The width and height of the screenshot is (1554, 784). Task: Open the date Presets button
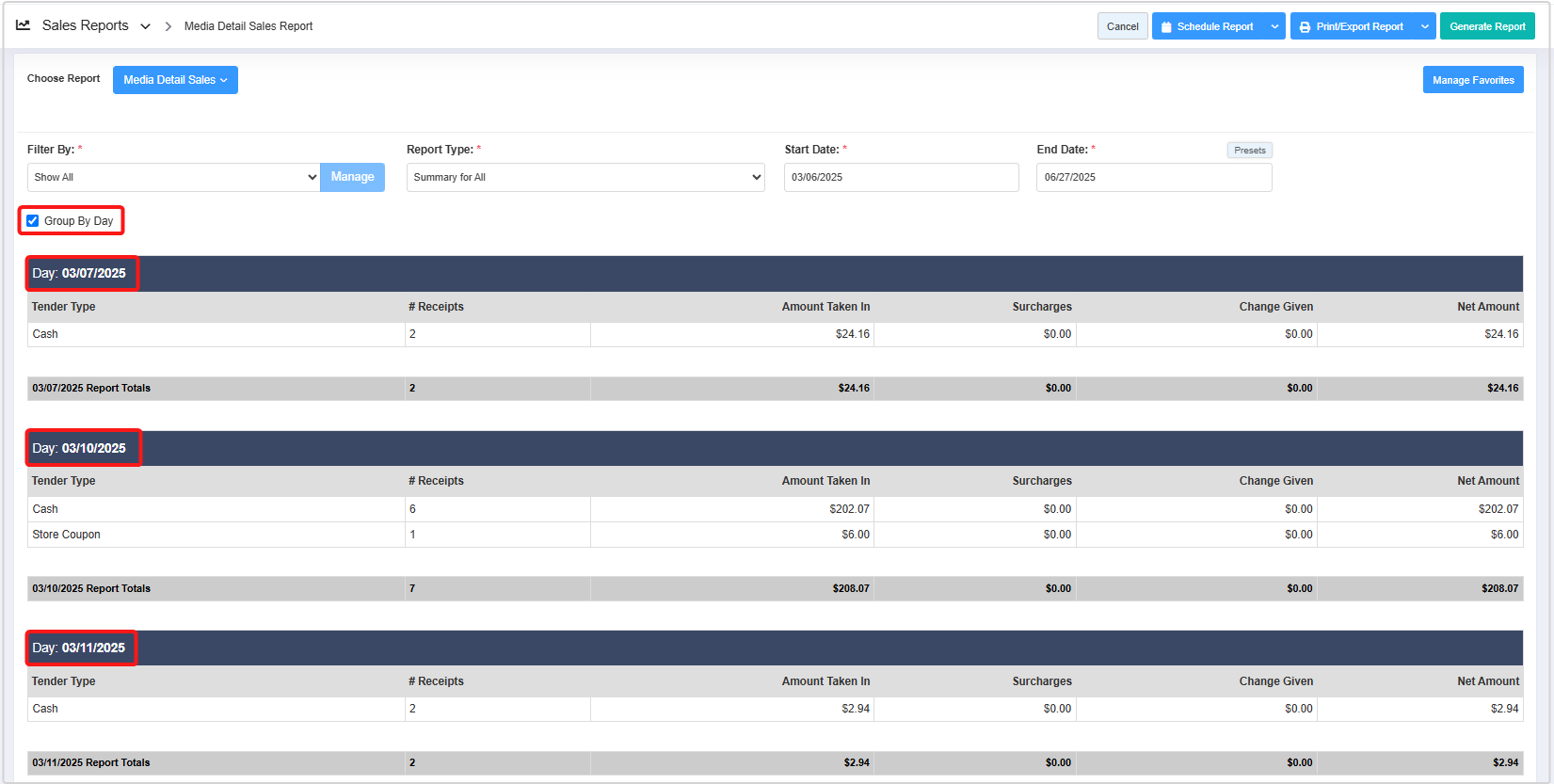point(1249,151)
